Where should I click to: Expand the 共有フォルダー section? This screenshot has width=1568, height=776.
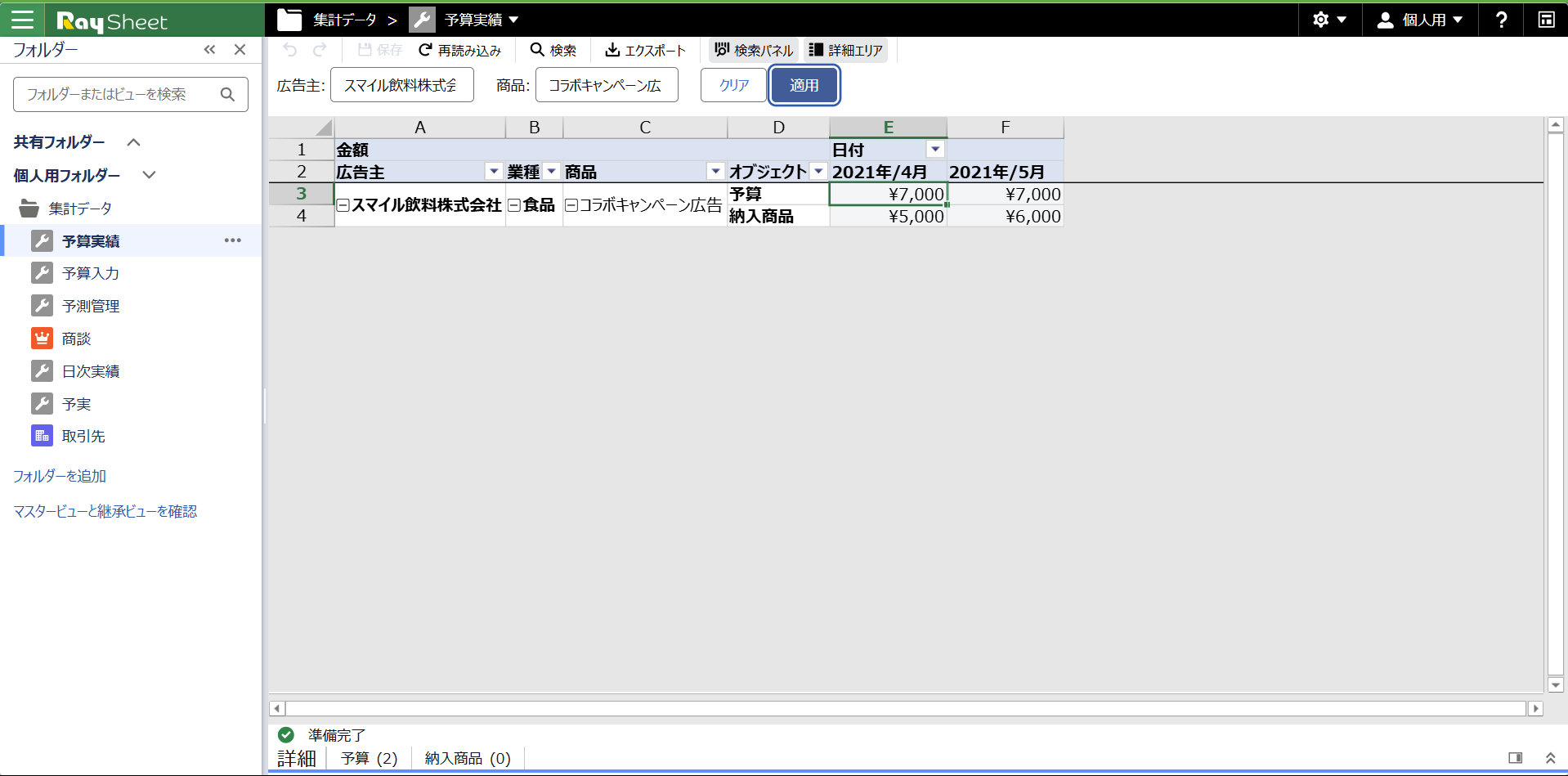[134, 142]
